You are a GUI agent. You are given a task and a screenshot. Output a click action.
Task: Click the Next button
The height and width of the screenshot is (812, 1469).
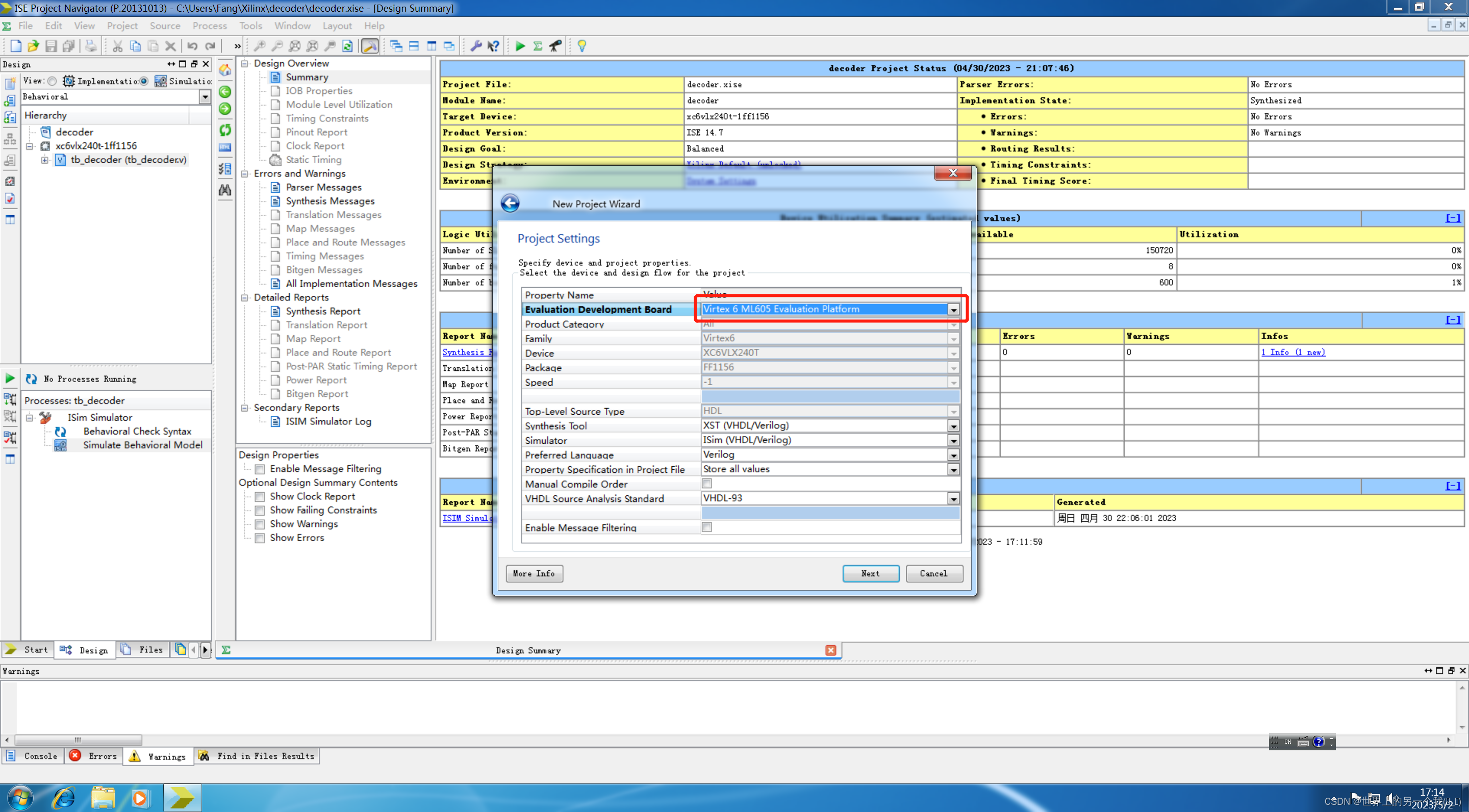tap(870, 573)
